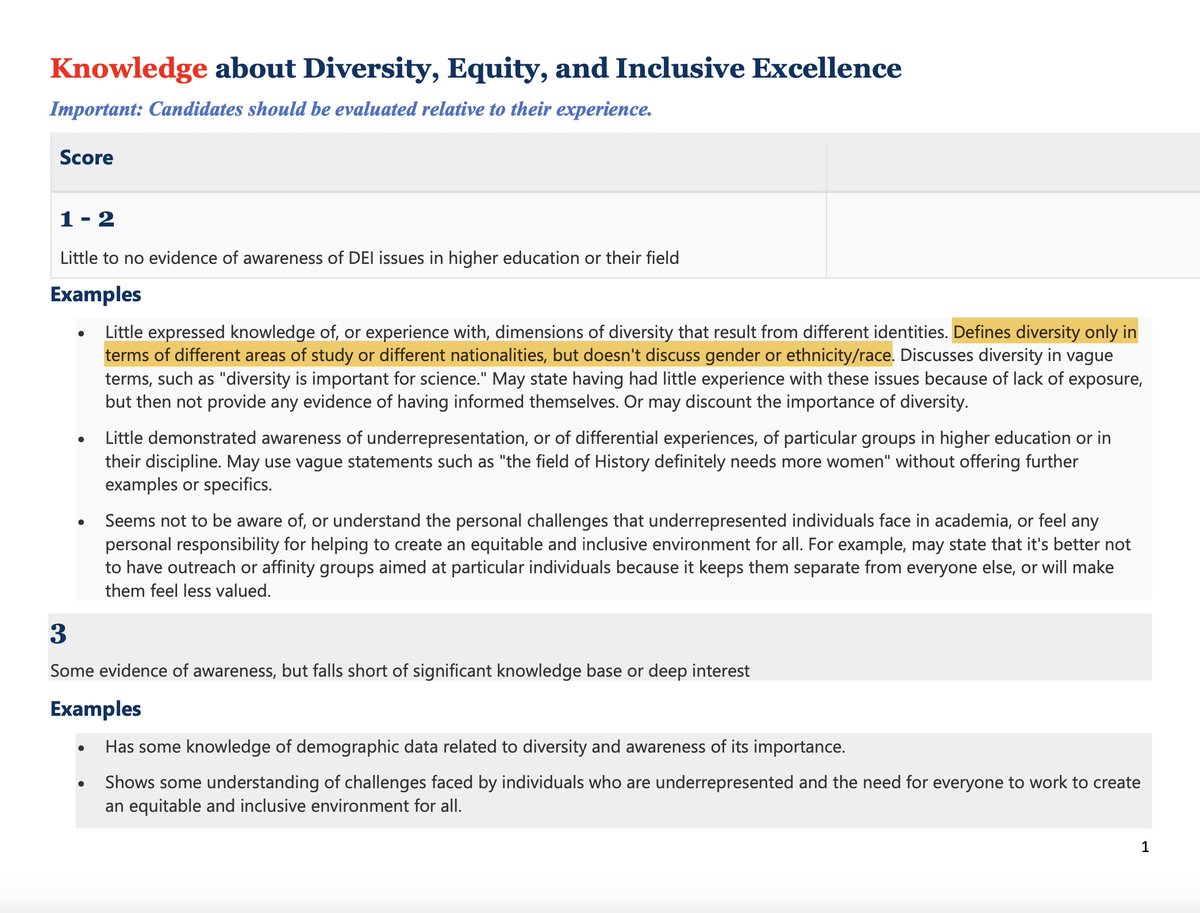Click the italic line "Important: Candidates should be evaluated"
1200x913 pixels.
coord(351,108)
